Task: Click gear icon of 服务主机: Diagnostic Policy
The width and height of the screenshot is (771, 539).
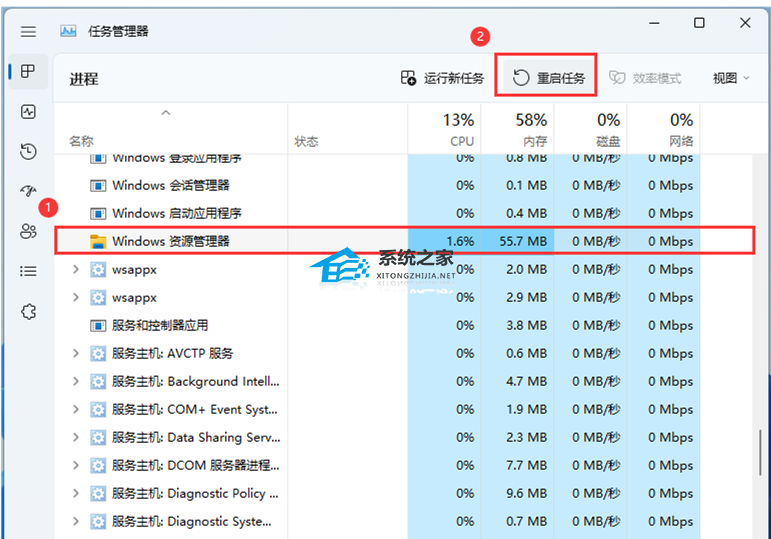Action: [98, 493]
